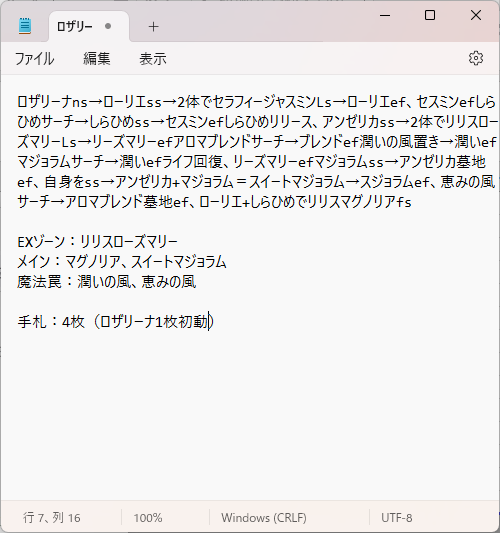Close the Notepad window

[476, 15]
